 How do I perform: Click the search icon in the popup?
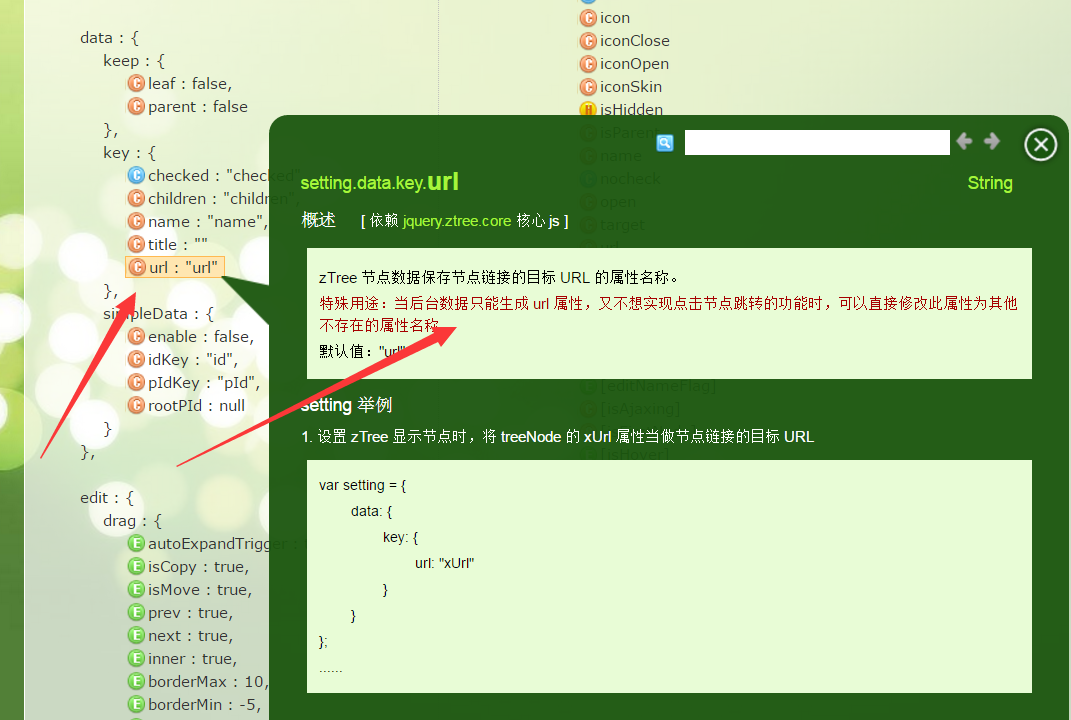tap(665, 143)
